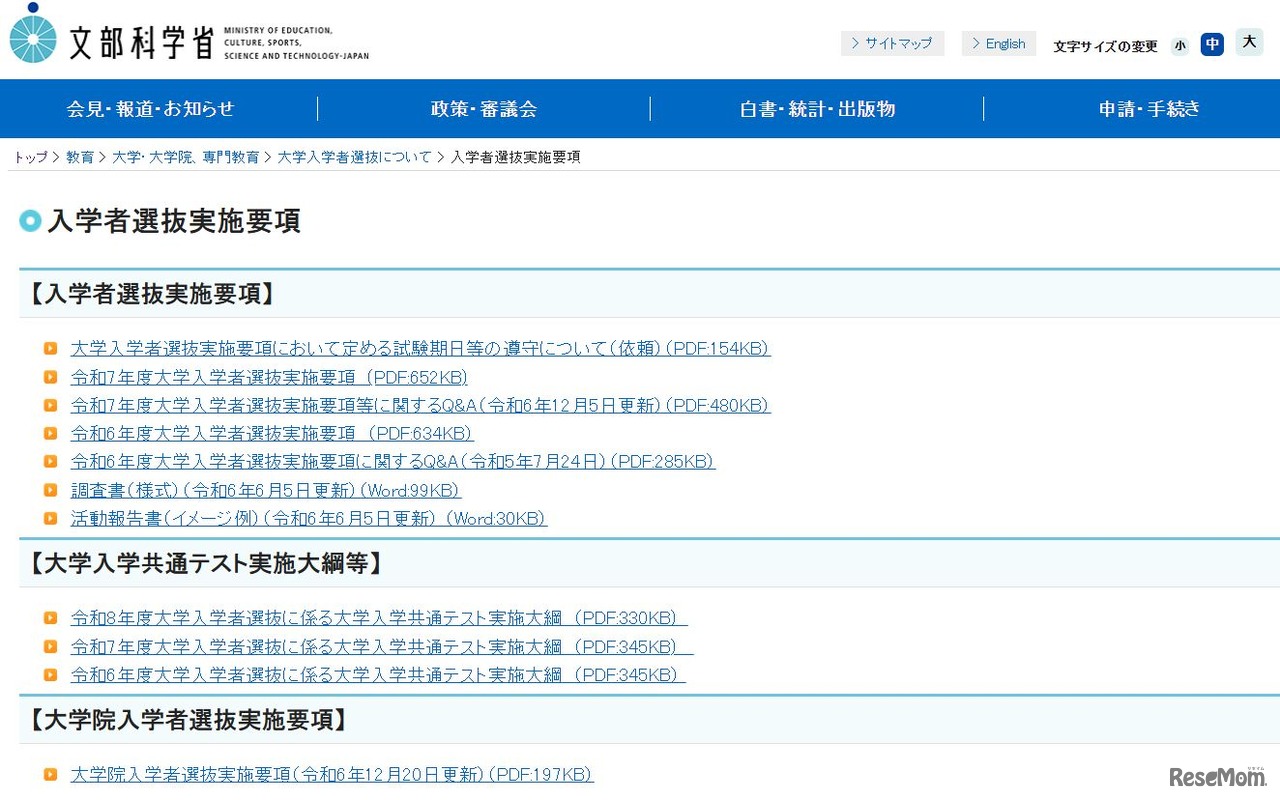Click the chevron icon before サイトマップ
Screen dimensions: 1280x800
(856, 43)
